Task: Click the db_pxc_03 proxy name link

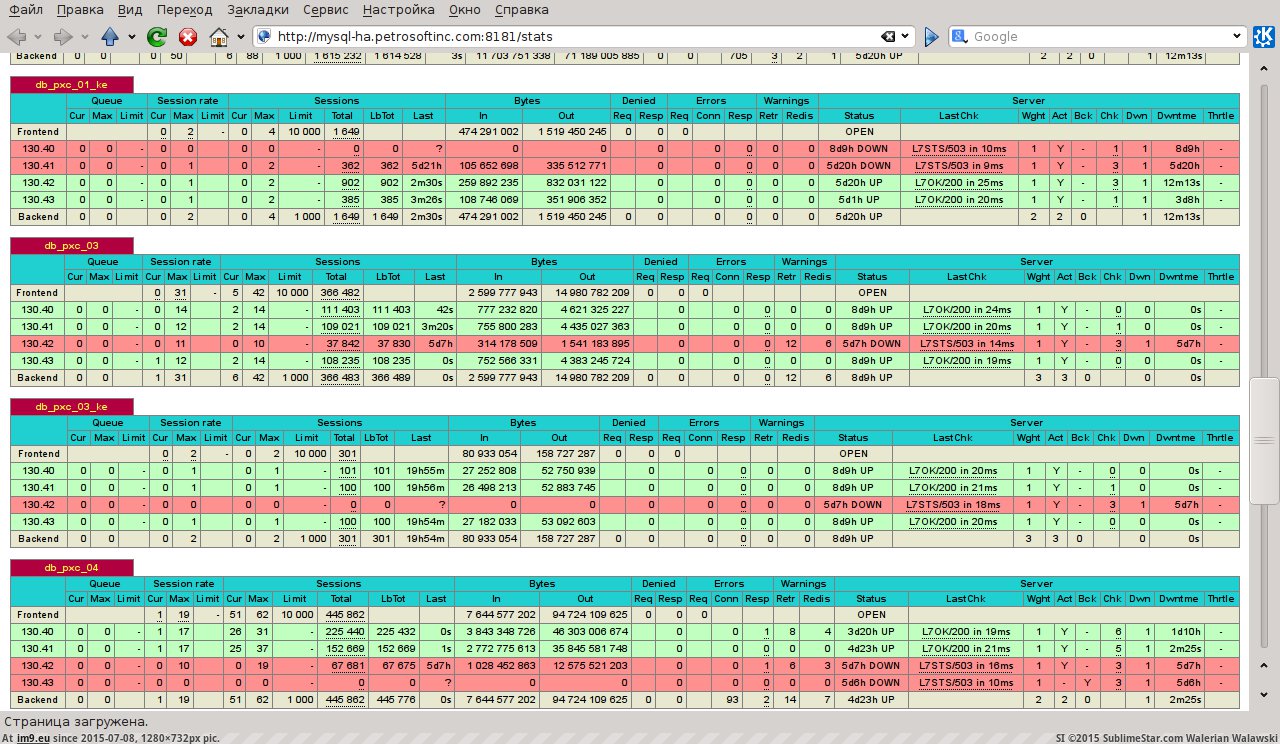Action: 70,245
